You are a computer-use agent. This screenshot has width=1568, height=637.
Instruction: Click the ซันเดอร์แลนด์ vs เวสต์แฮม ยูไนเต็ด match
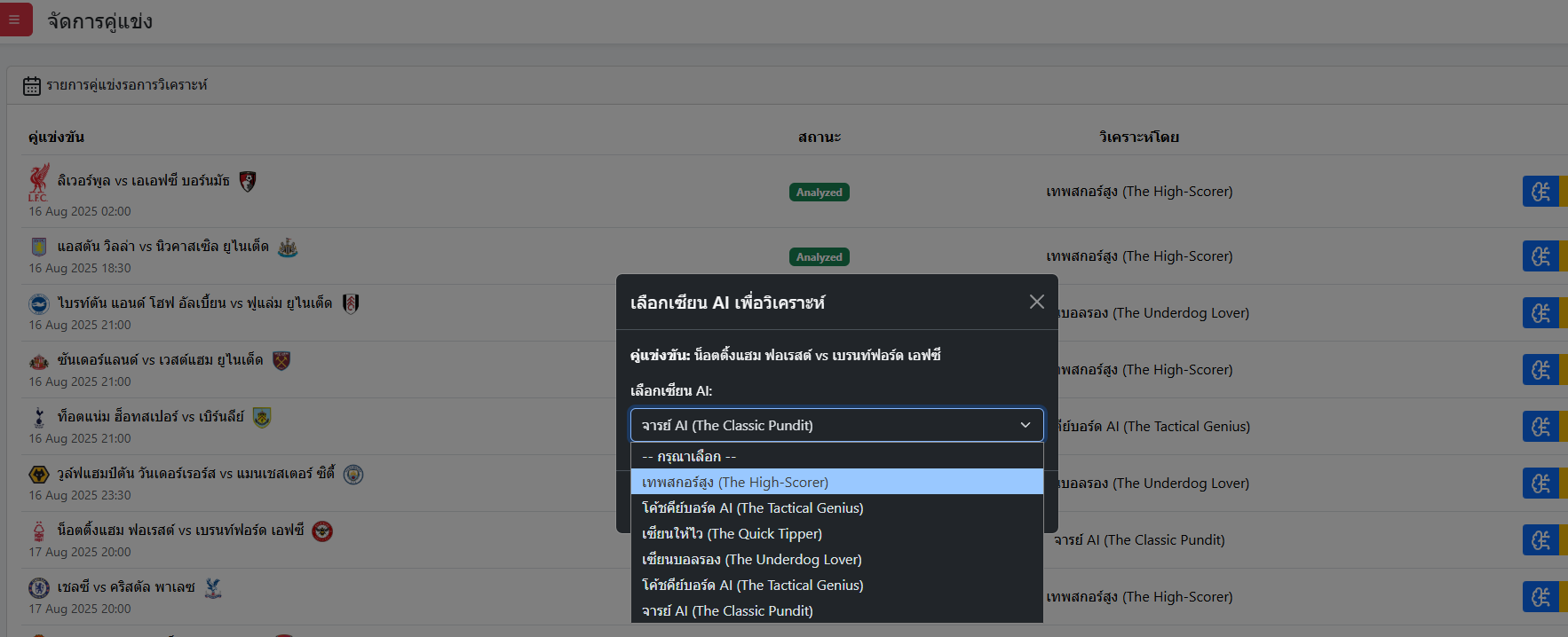pos(160,360)
